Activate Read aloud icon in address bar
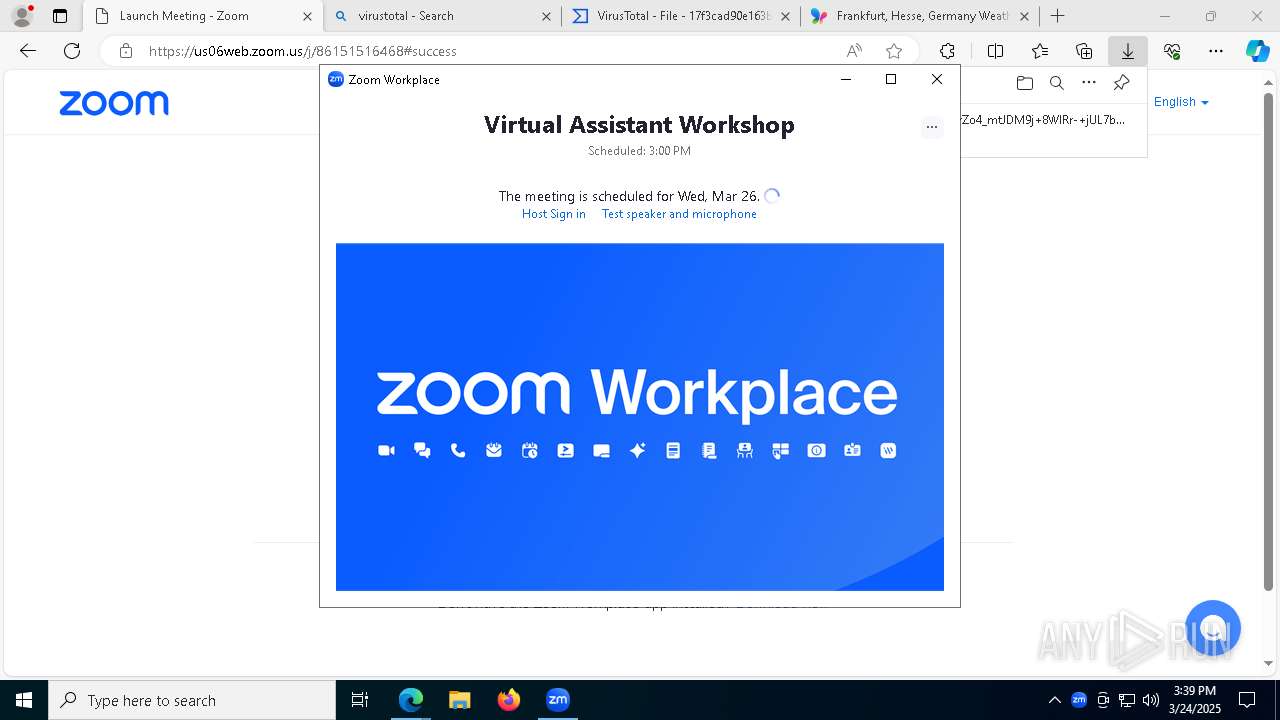Viewport: 1280px width, 720px height. (x=854, y=51)
